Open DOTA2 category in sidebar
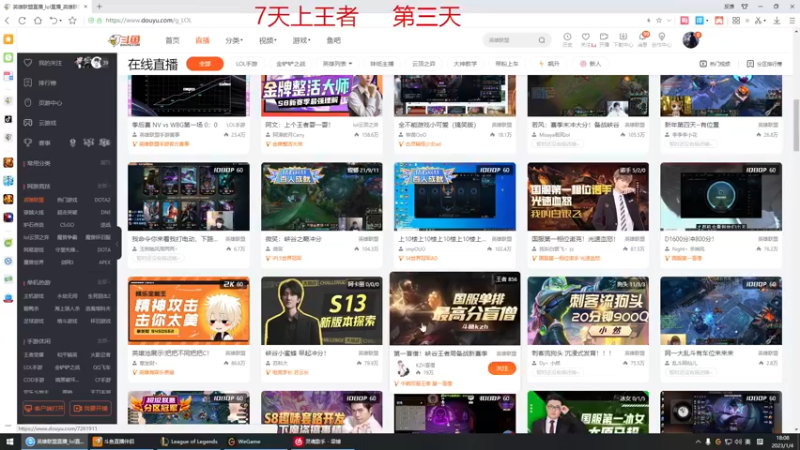Image resolution: width=800 pixels, height=450 pixels. pyautogui.click(x=102, y=200)
